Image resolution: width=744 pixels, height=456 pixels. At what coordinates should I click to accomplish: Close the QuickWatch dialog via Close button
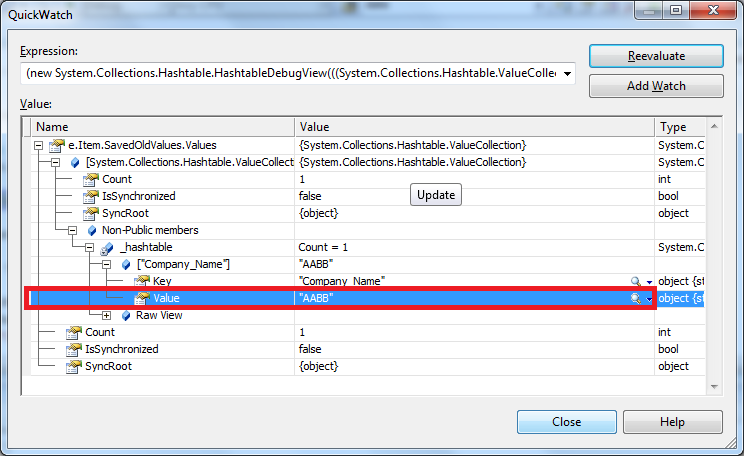coord(567,422)
